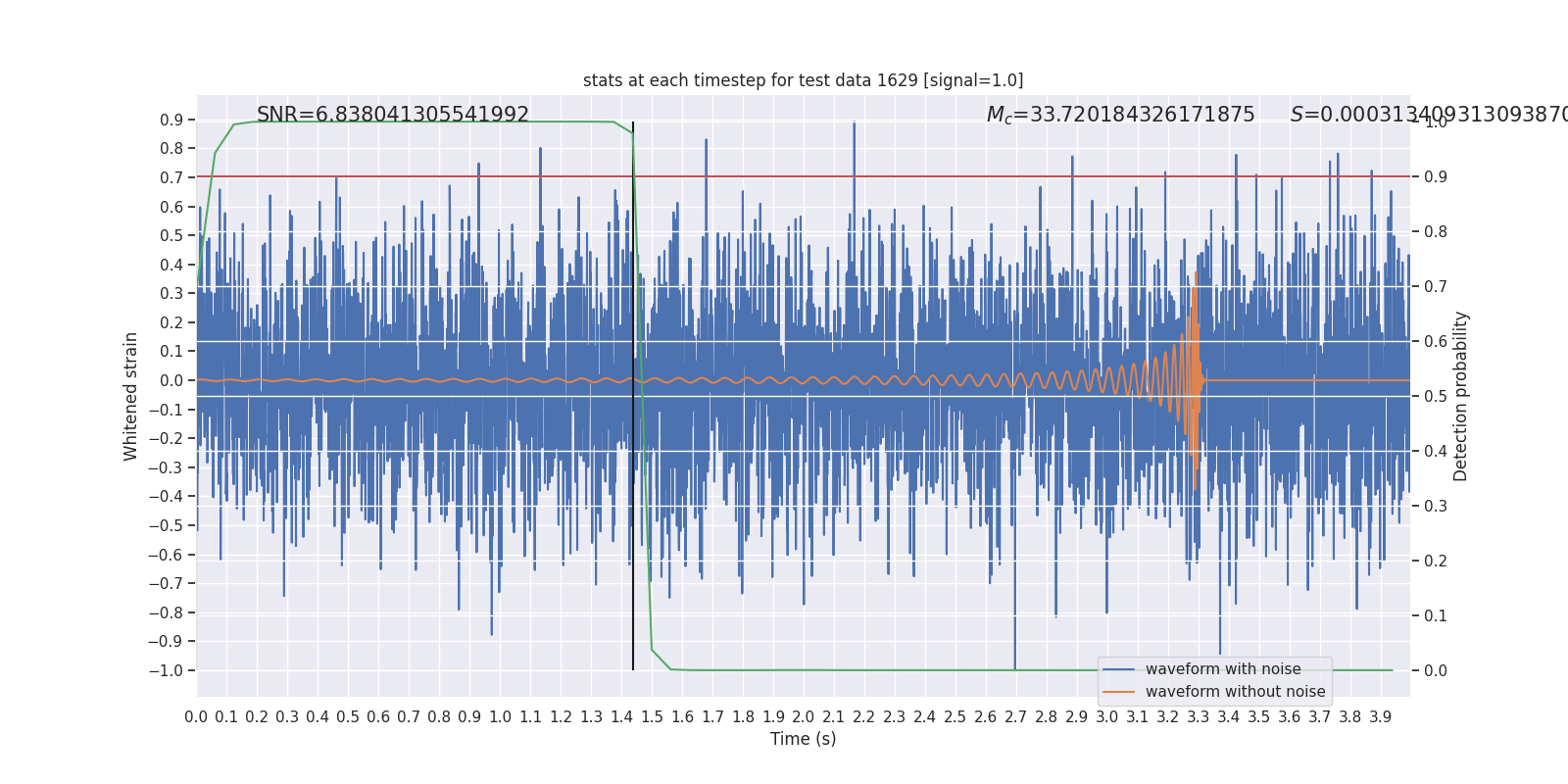Image resolution: width=1568 pixels, height=784 pixels.
Task: Select the S=0.000313... annotation text
Action: point(1429,115)
